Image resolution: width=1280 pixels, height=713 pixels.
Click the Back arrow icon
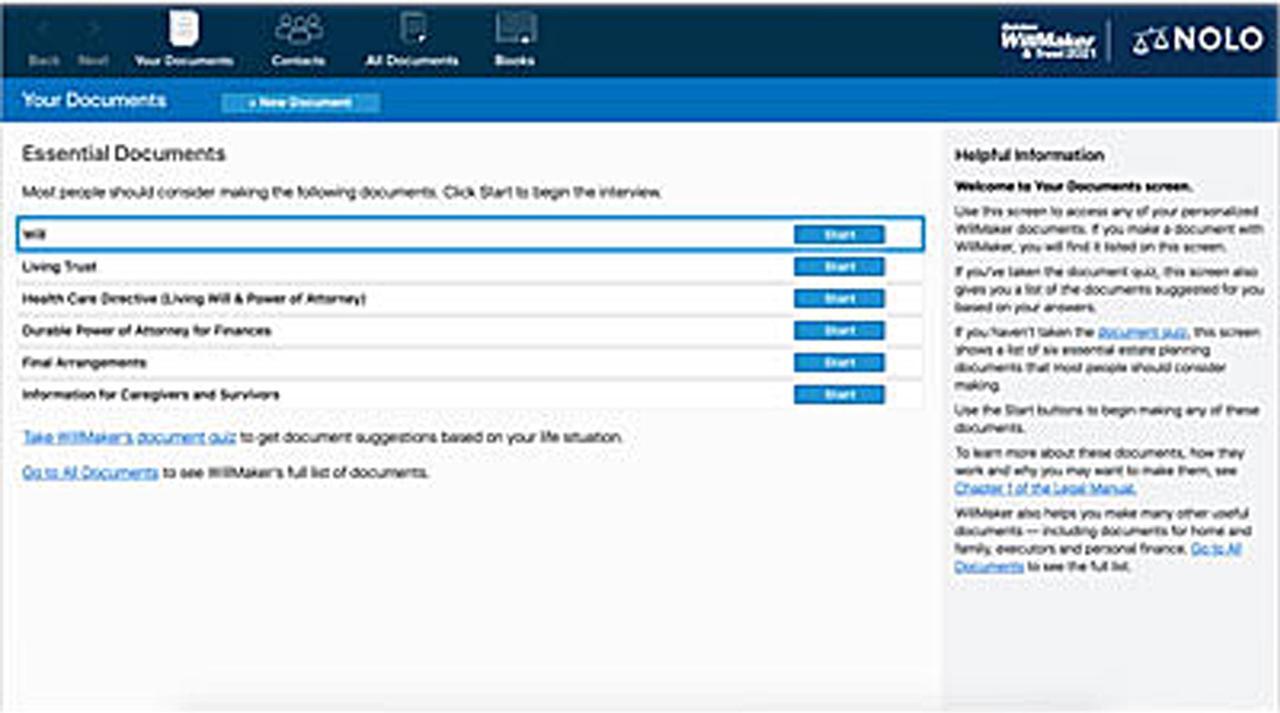44,30
